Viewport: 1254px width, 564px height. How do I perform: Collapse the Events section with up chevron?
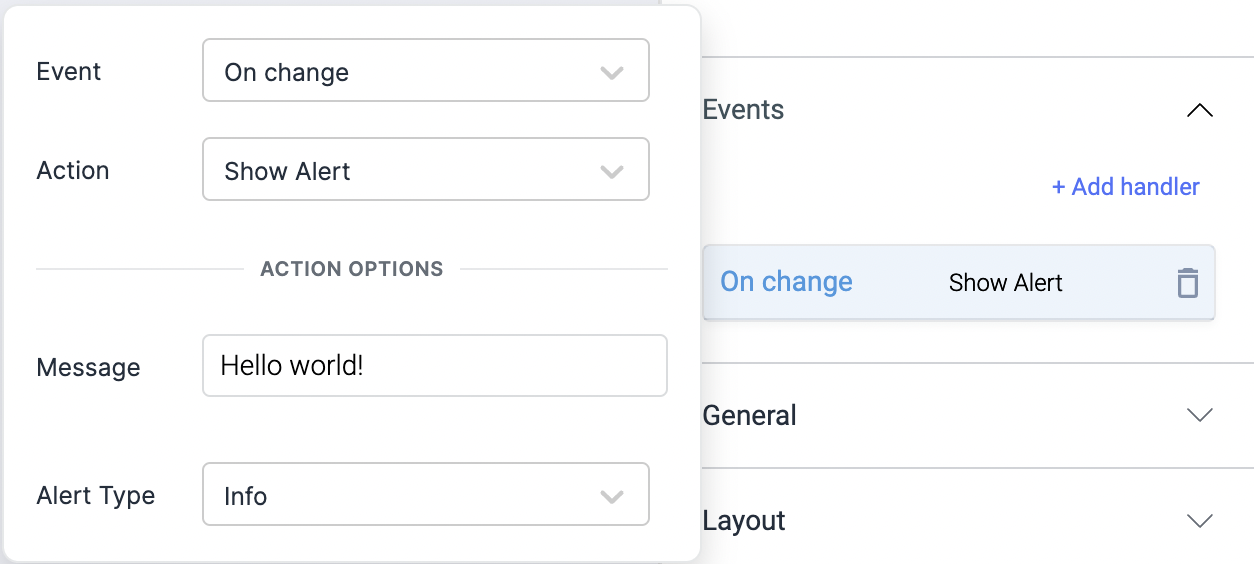pos(1199,110)
